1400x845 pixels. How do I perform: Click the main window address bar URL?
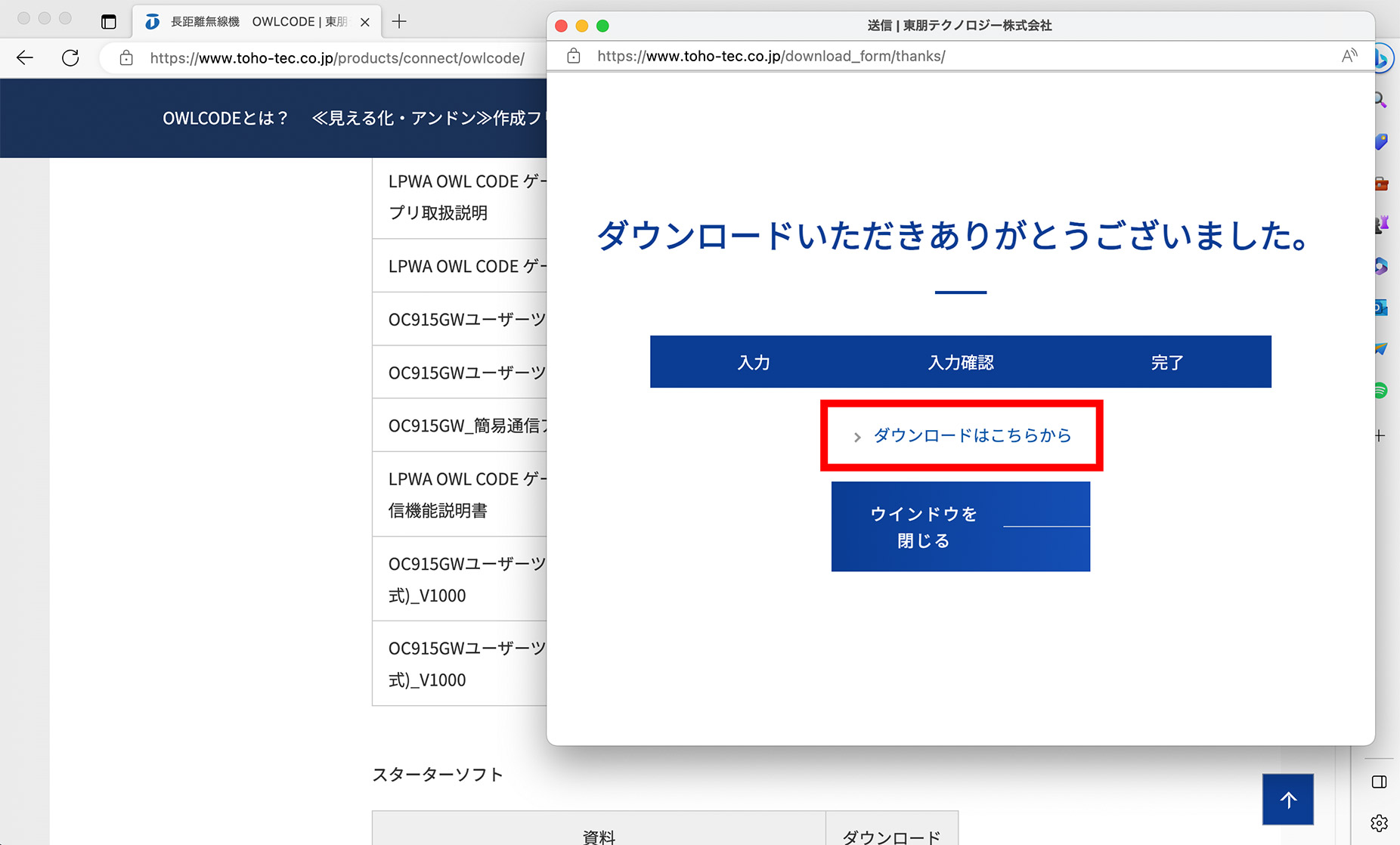click(x=336, y=58)
